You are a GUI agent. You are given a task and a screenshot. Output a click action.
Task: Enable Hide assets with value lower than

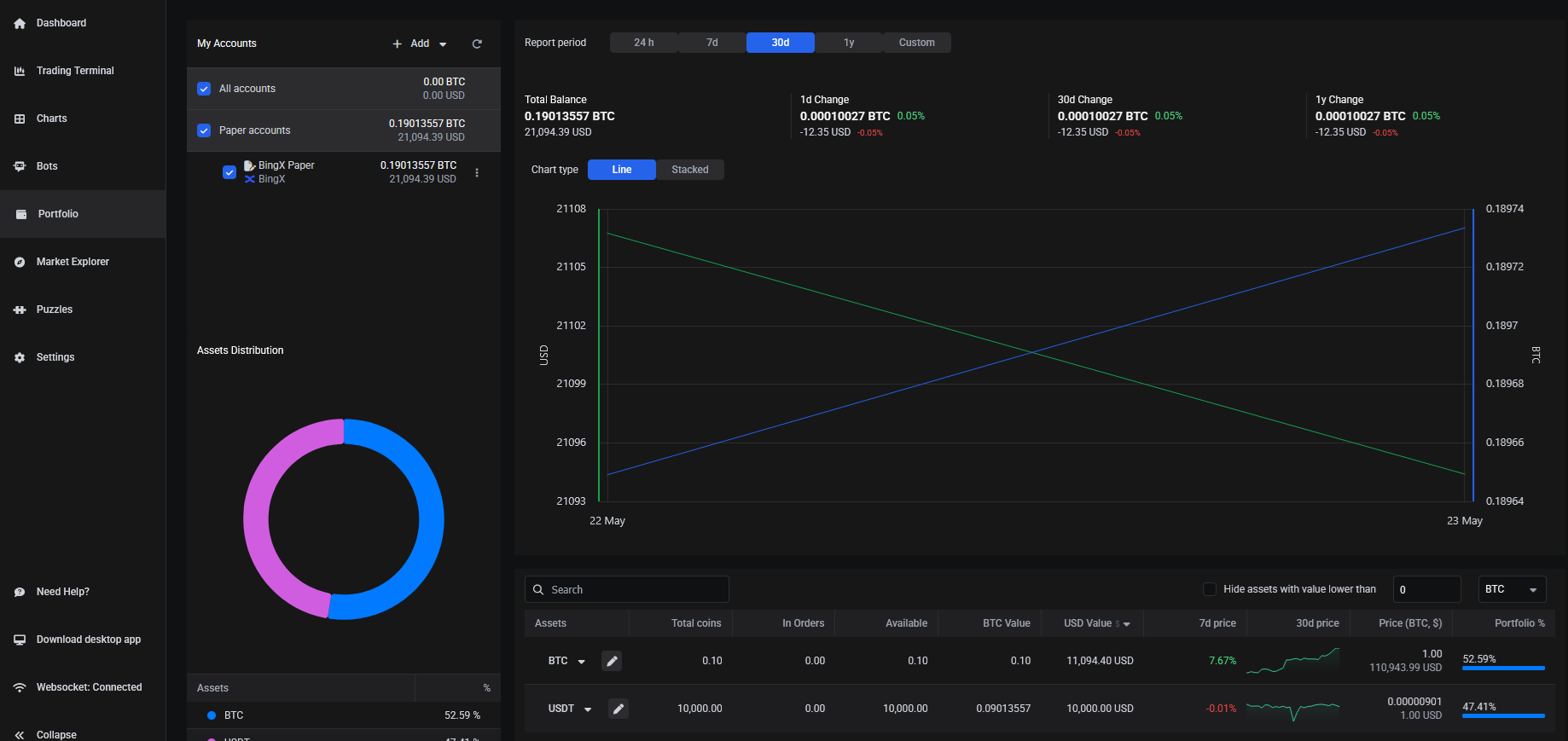(x=1210, y=589)
